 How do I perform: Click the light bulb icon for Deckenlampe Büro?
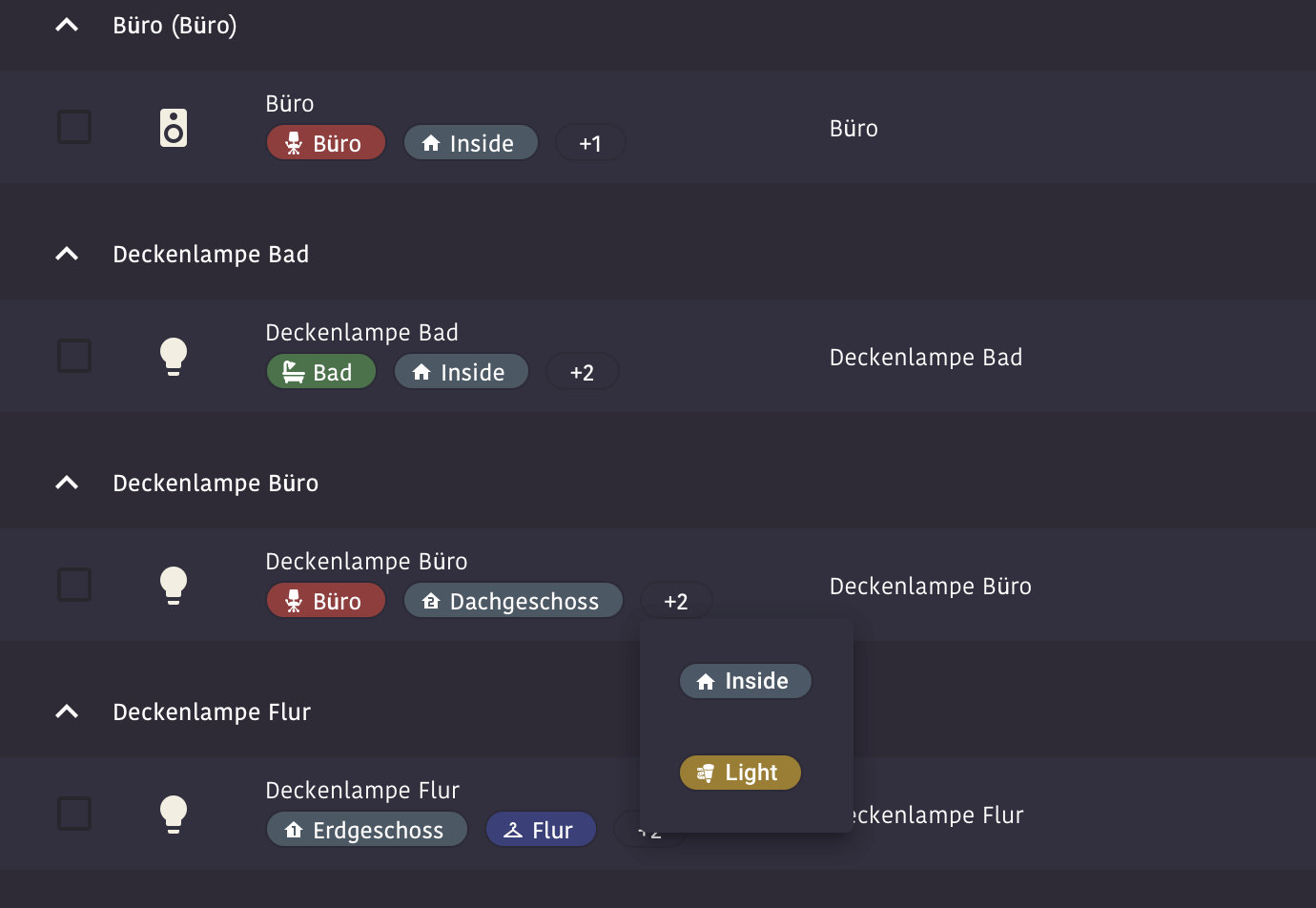coord(174,586)
